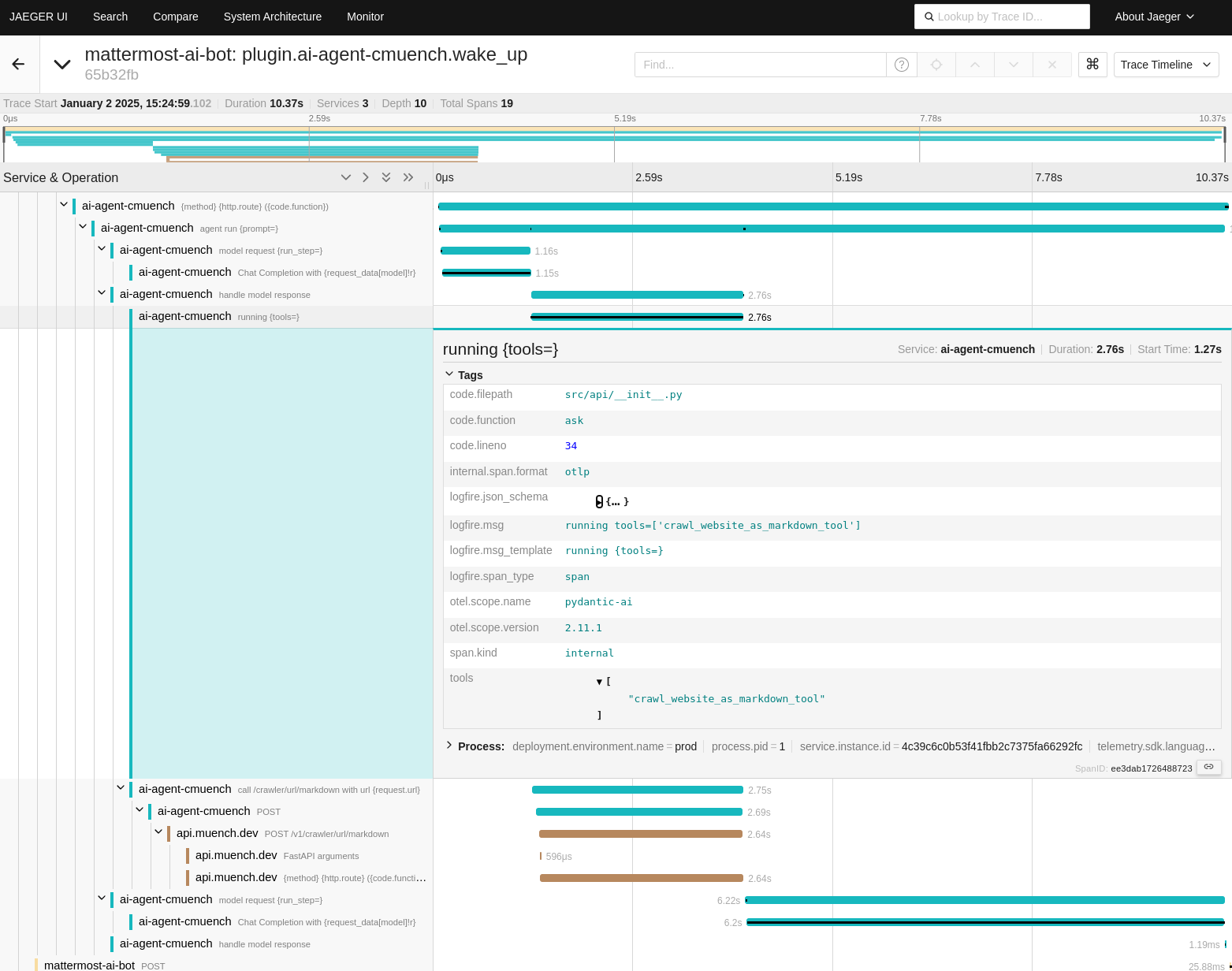
Task: Open the Monitor page
Action: pyautogui.click(x=365, y=17)
